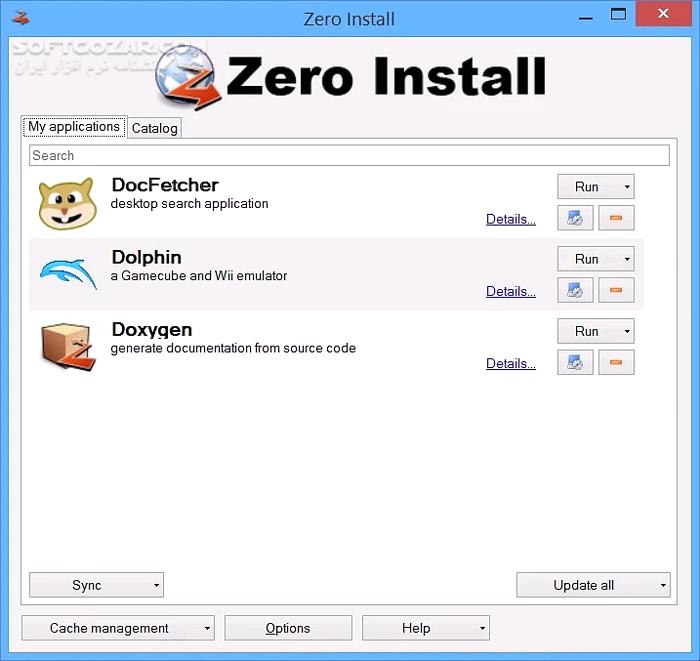Click the Dolphin app icon

68,274
